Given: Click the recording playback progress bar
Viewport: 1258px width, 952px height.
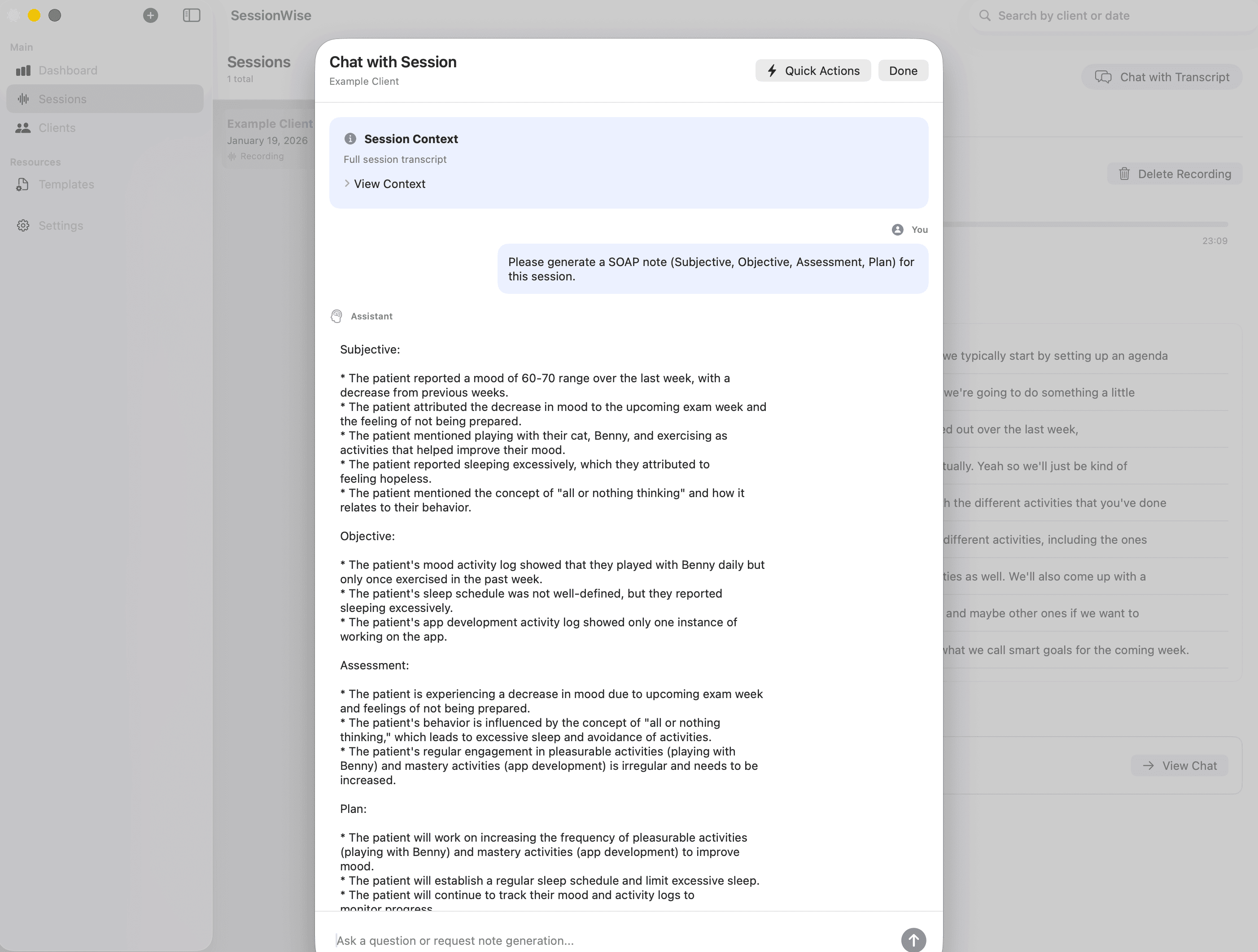Looking at the screenshot, I should (1085, 224).
